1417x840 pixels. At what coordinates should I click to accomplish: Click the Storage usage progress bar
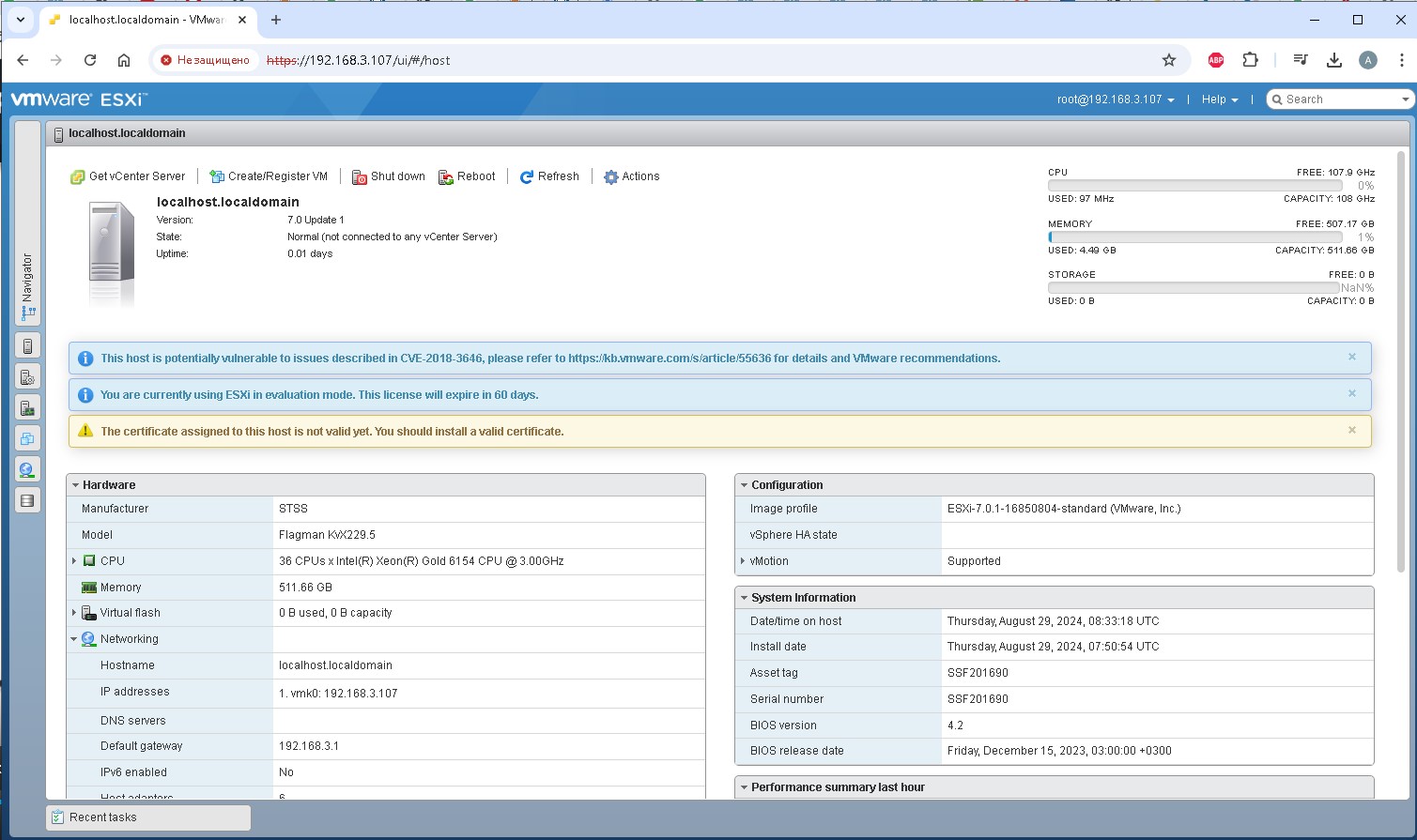point(1194,288)
